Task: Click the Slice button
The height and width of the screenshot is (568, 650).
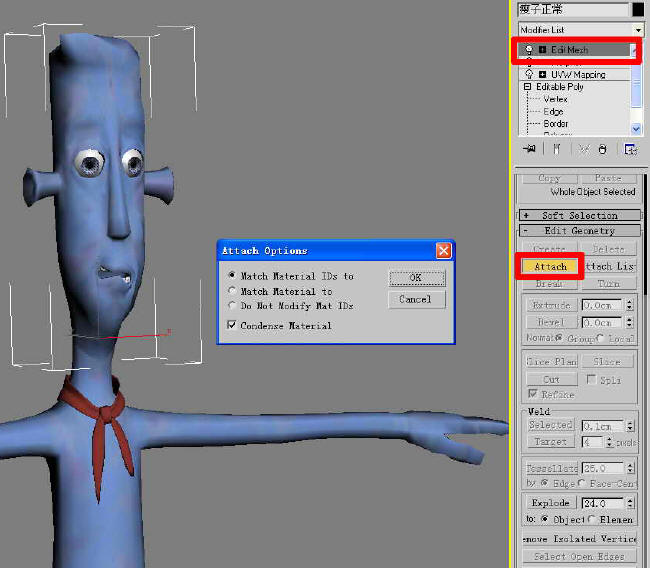Action: (607, 362)
